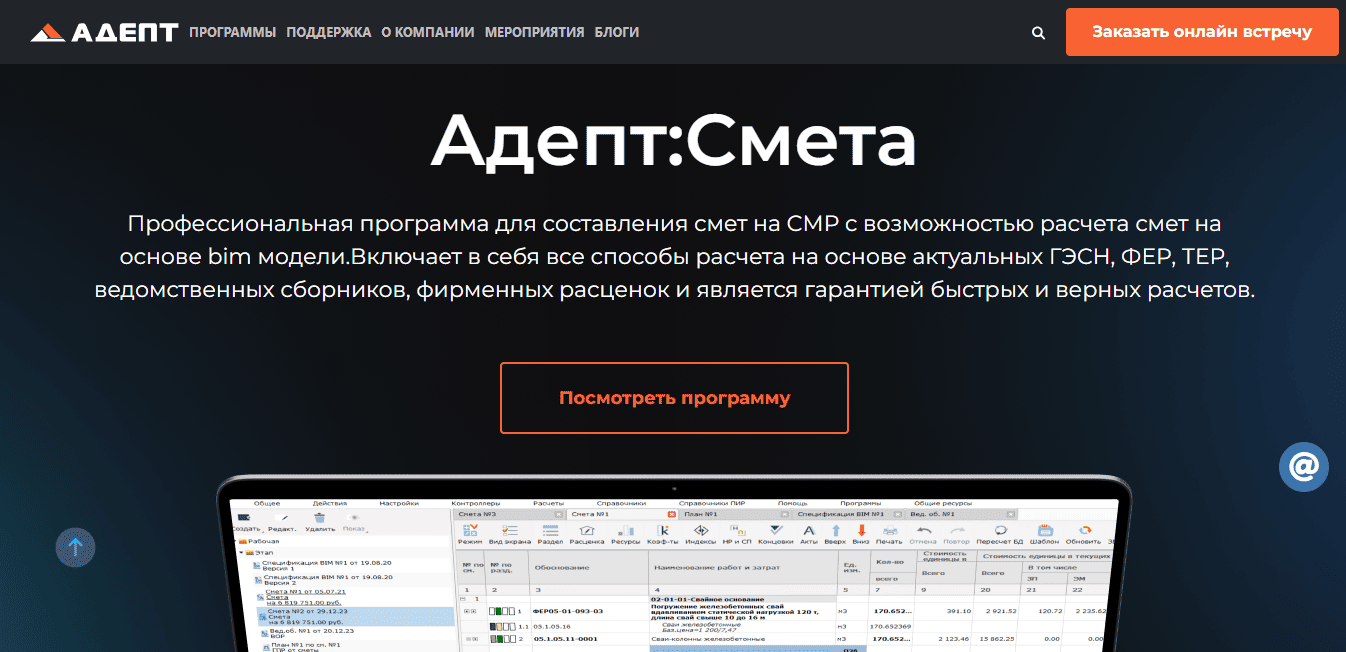1346x652 pixels.
Task: Collapse the Этап tree node
Action: pyautogui.click(x=240, y=551)
